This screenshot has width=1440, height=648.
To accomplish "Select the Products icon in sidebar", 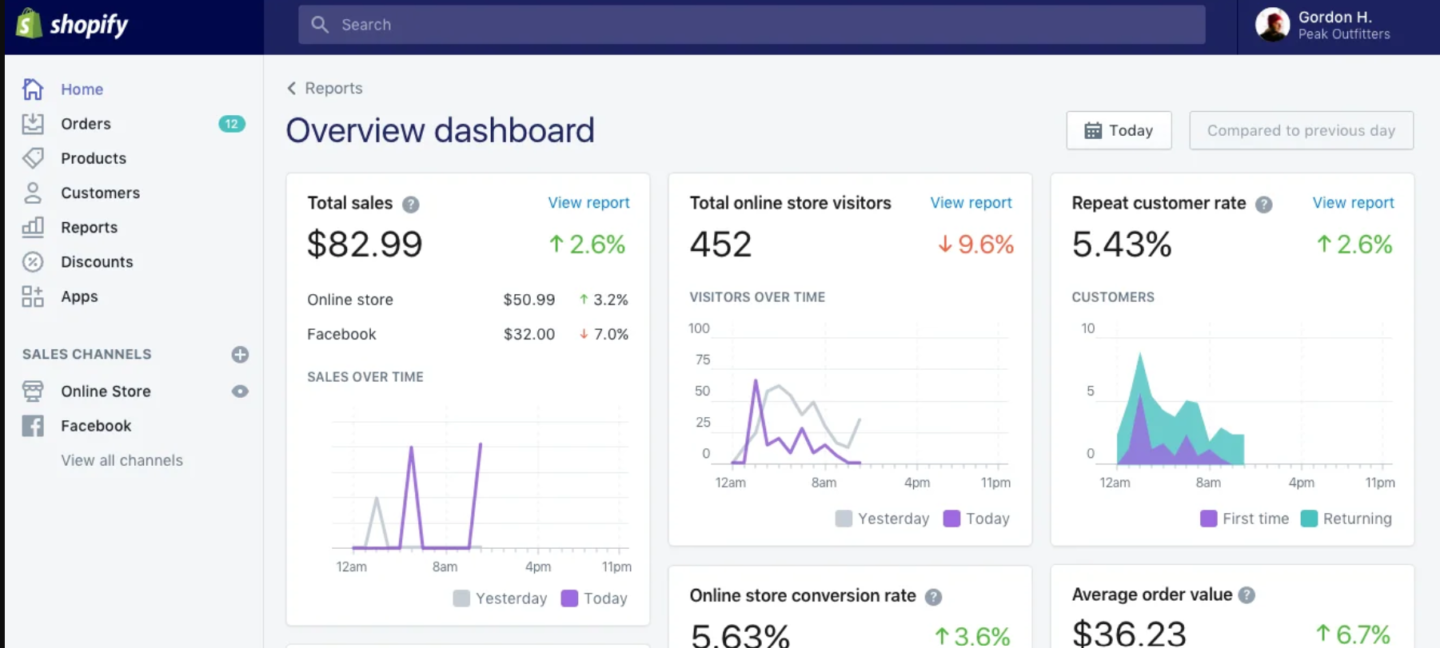I will point(31,158).
